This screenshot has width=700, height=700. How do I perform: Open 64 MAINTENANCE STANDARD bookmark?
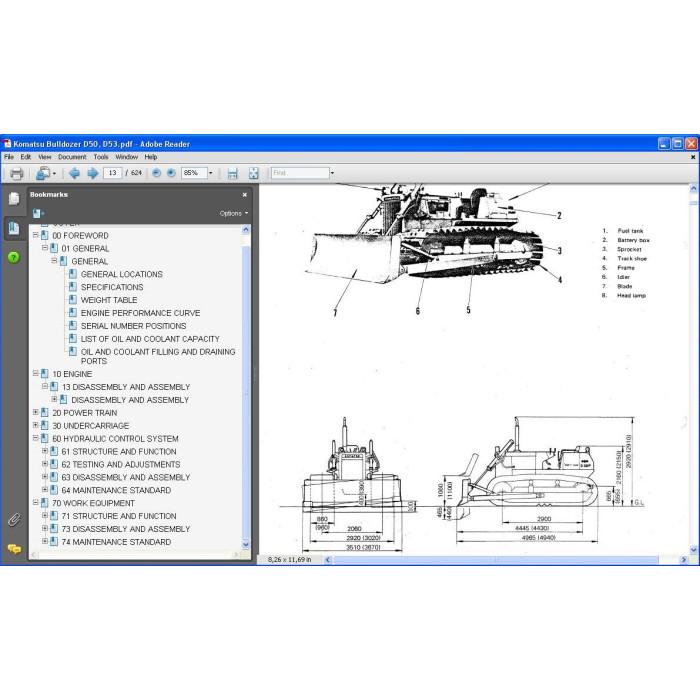pos(117,490)
